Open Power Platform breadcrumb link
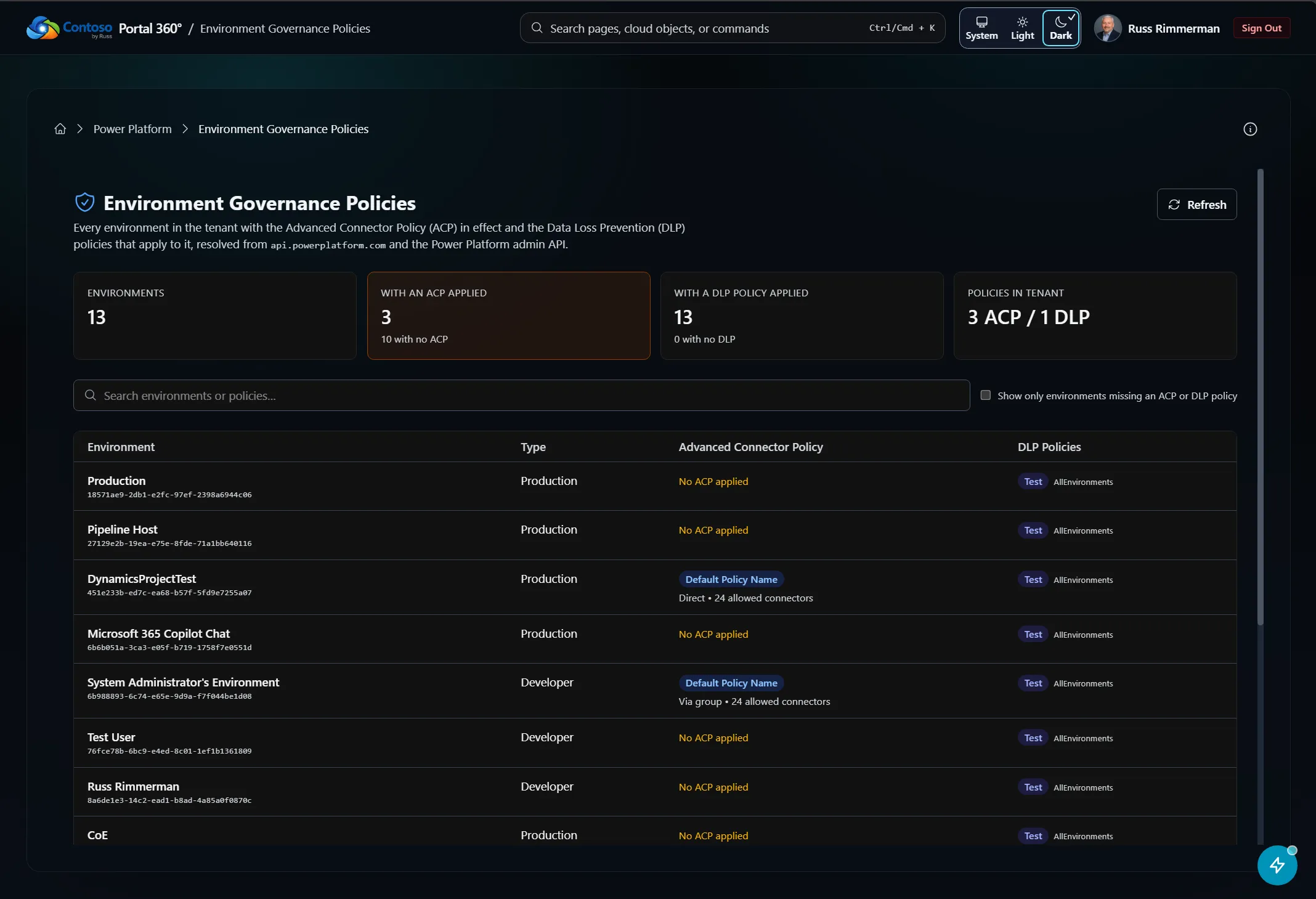Viewport: 1316px width, 899px height. click(x=132, y=129)
